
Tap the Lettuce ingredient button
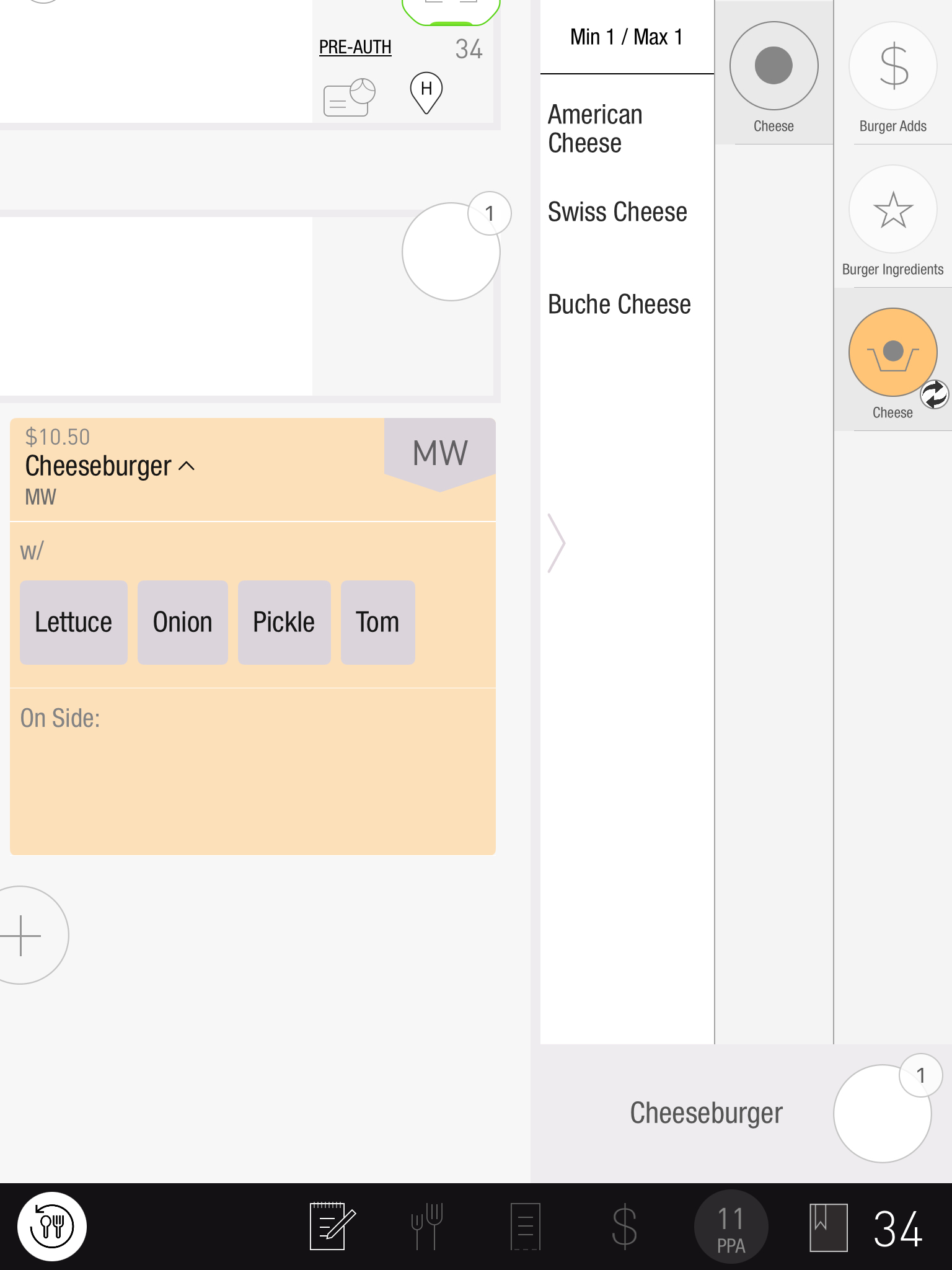click(x=74, y=622)
